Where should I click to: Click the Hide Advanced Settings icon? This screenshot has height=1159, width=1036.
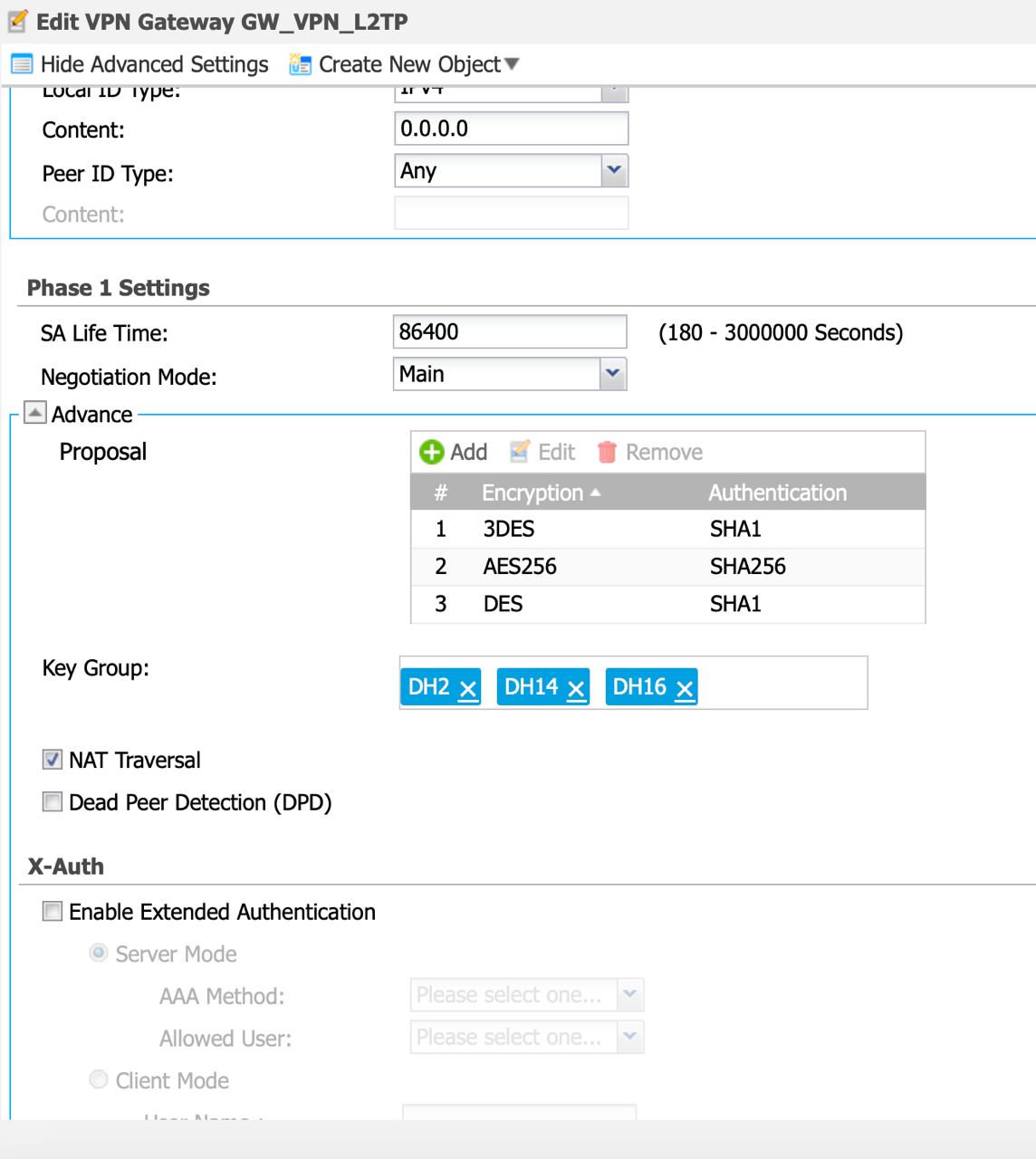21,65
